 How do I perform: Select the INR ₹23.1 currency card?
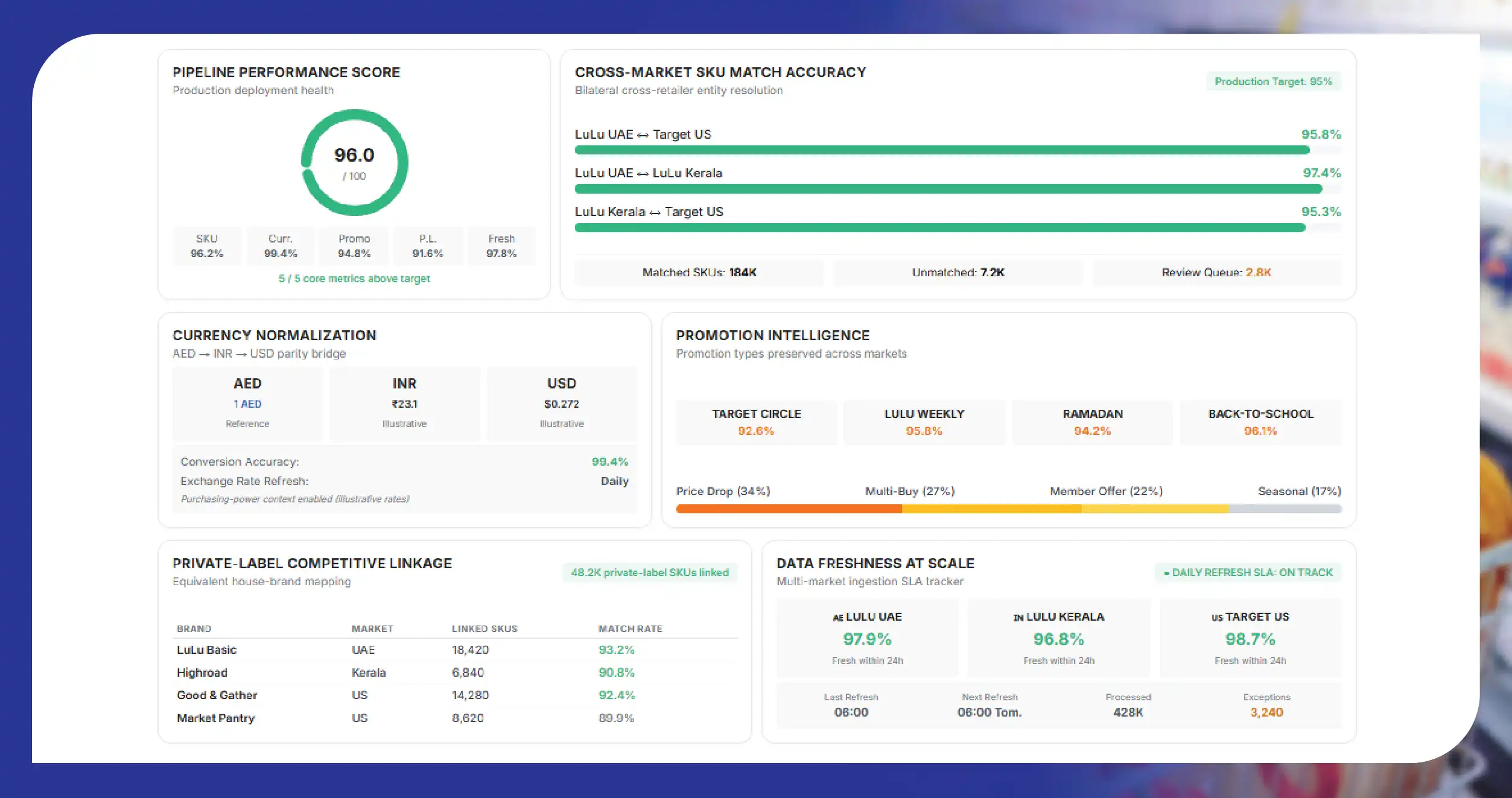tap(404, 404)
